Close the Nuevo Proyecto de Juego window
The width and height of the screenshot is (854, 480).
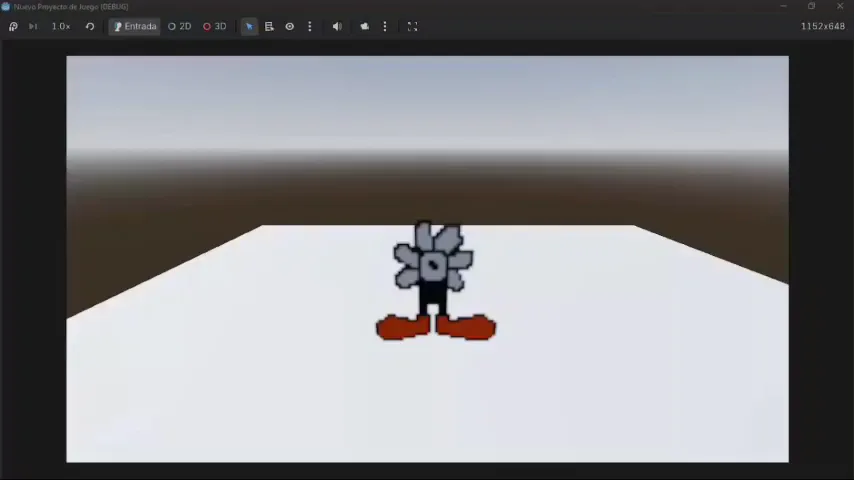coord(840,6)
